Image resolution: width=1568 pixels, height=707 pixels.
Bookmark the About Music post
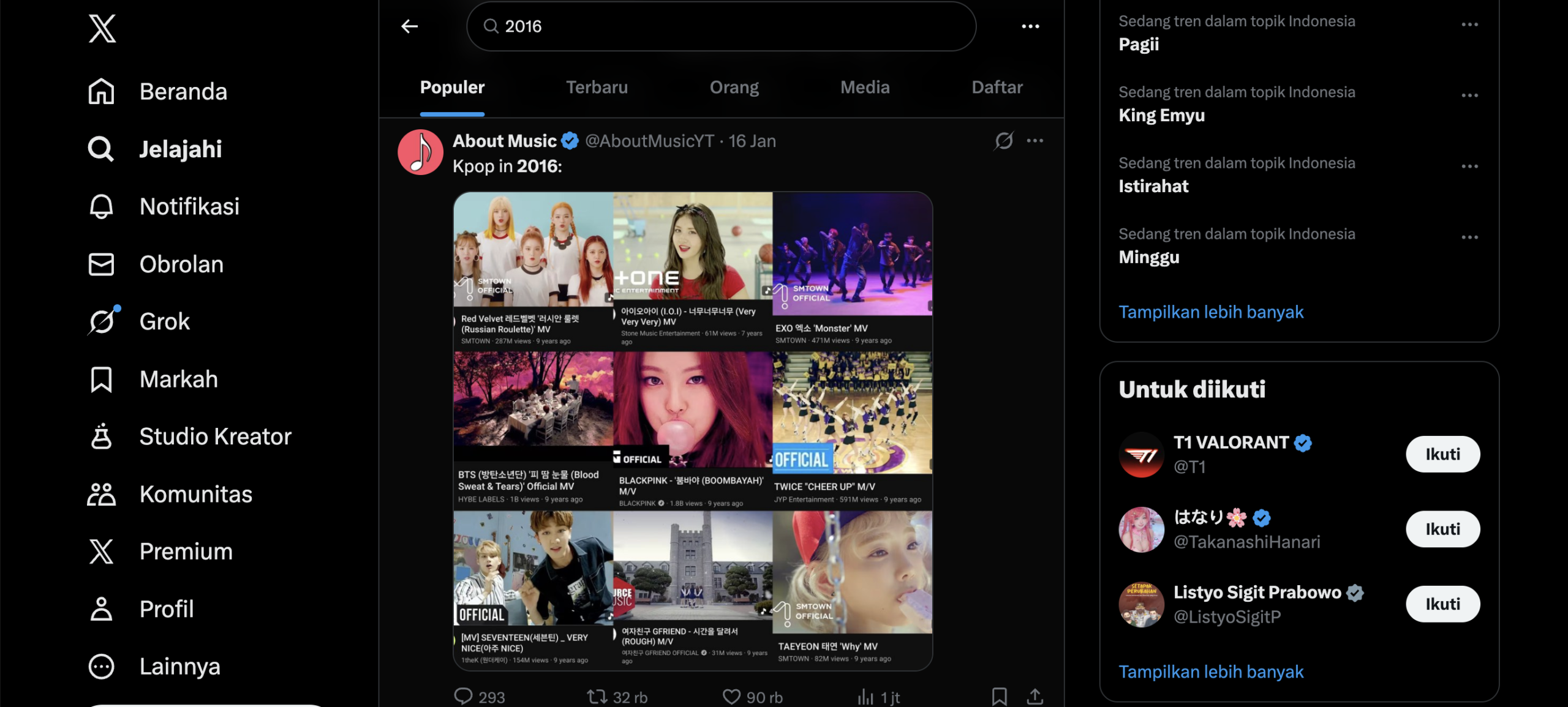pyautogui.click(x=1000, y=697)
